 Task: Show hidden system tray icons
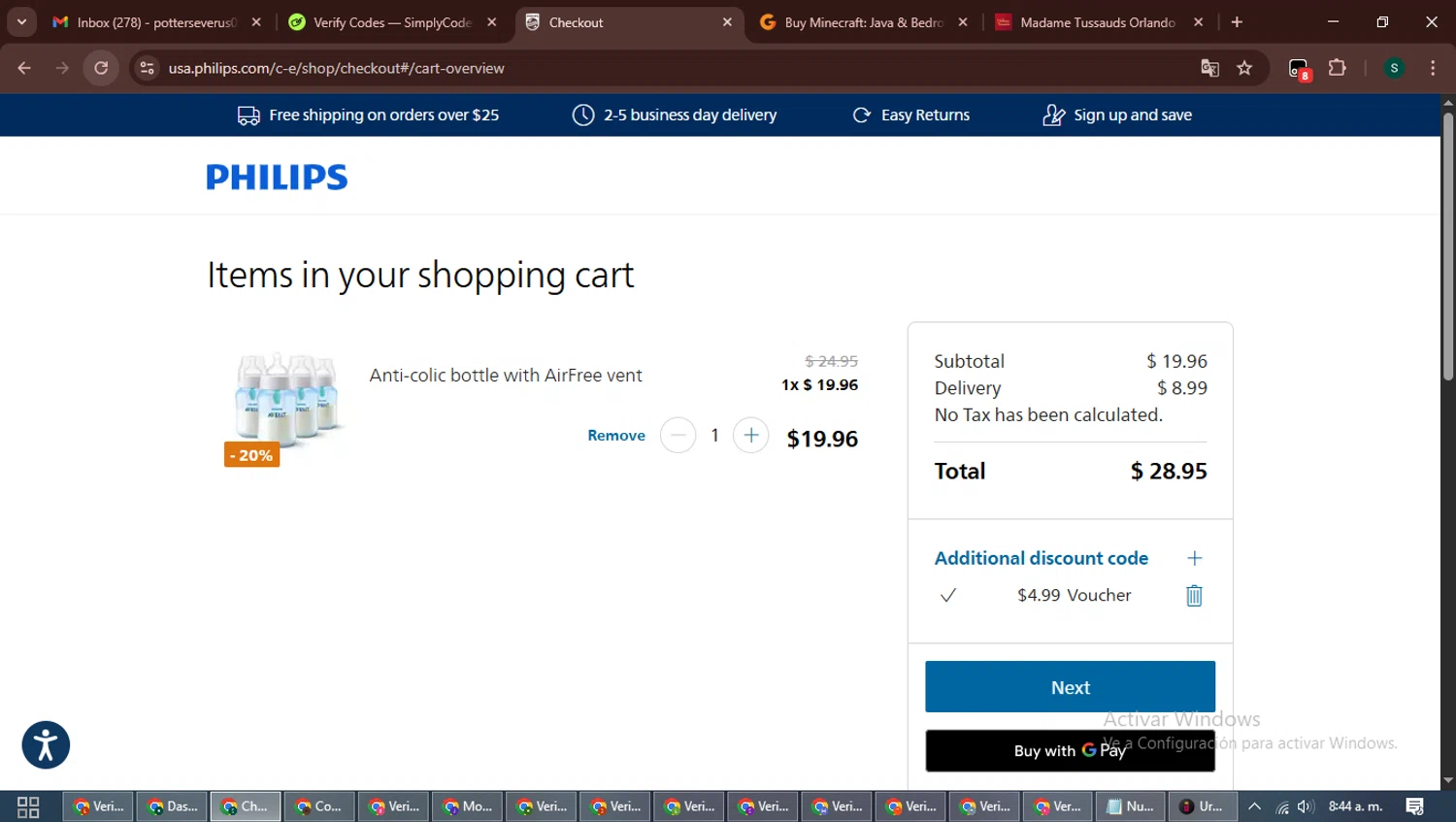pos(1255,806)
